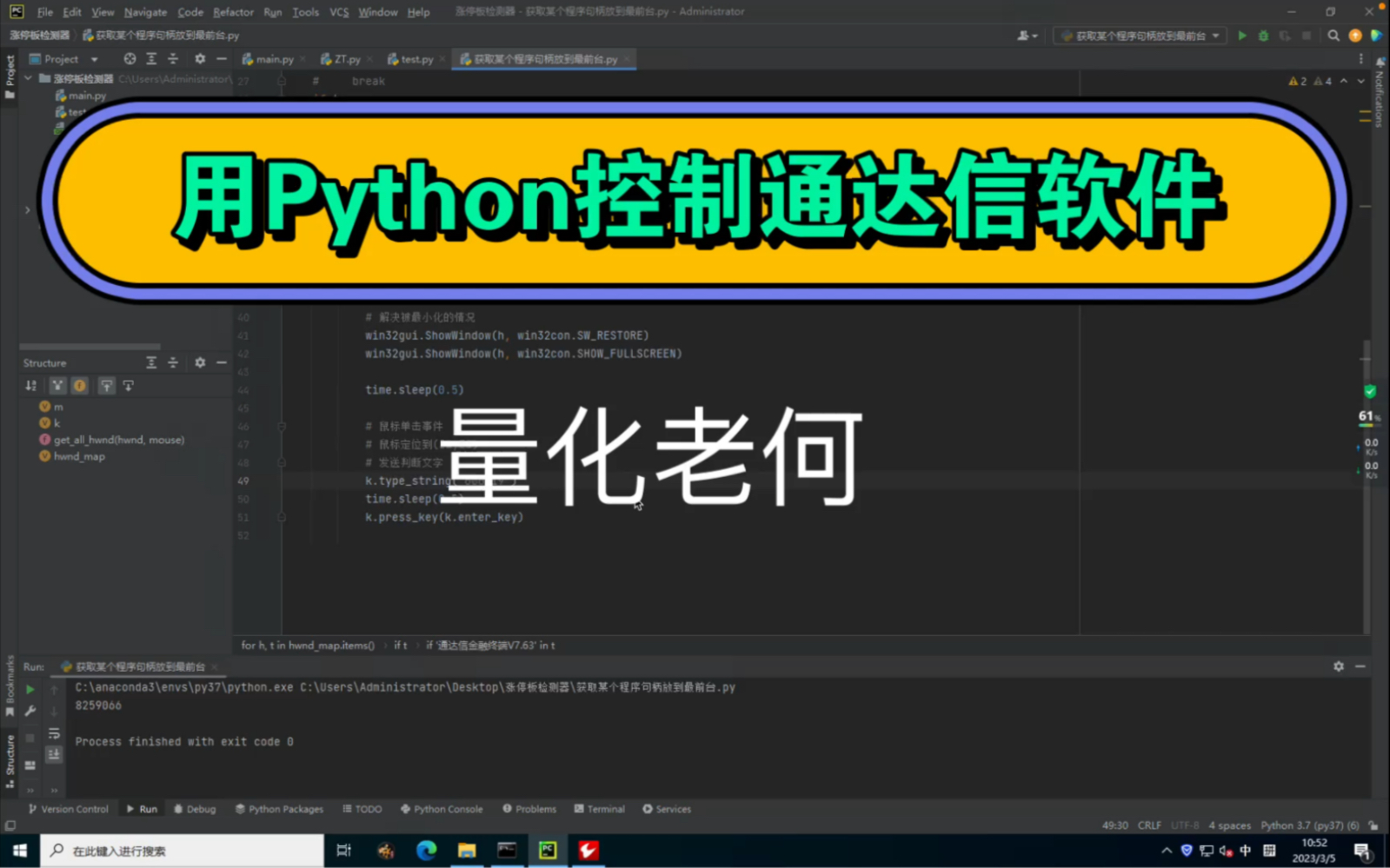This screenshot has height=868, width=1390.
Task: Open the Refactor menu
Action: coord(233,12)
